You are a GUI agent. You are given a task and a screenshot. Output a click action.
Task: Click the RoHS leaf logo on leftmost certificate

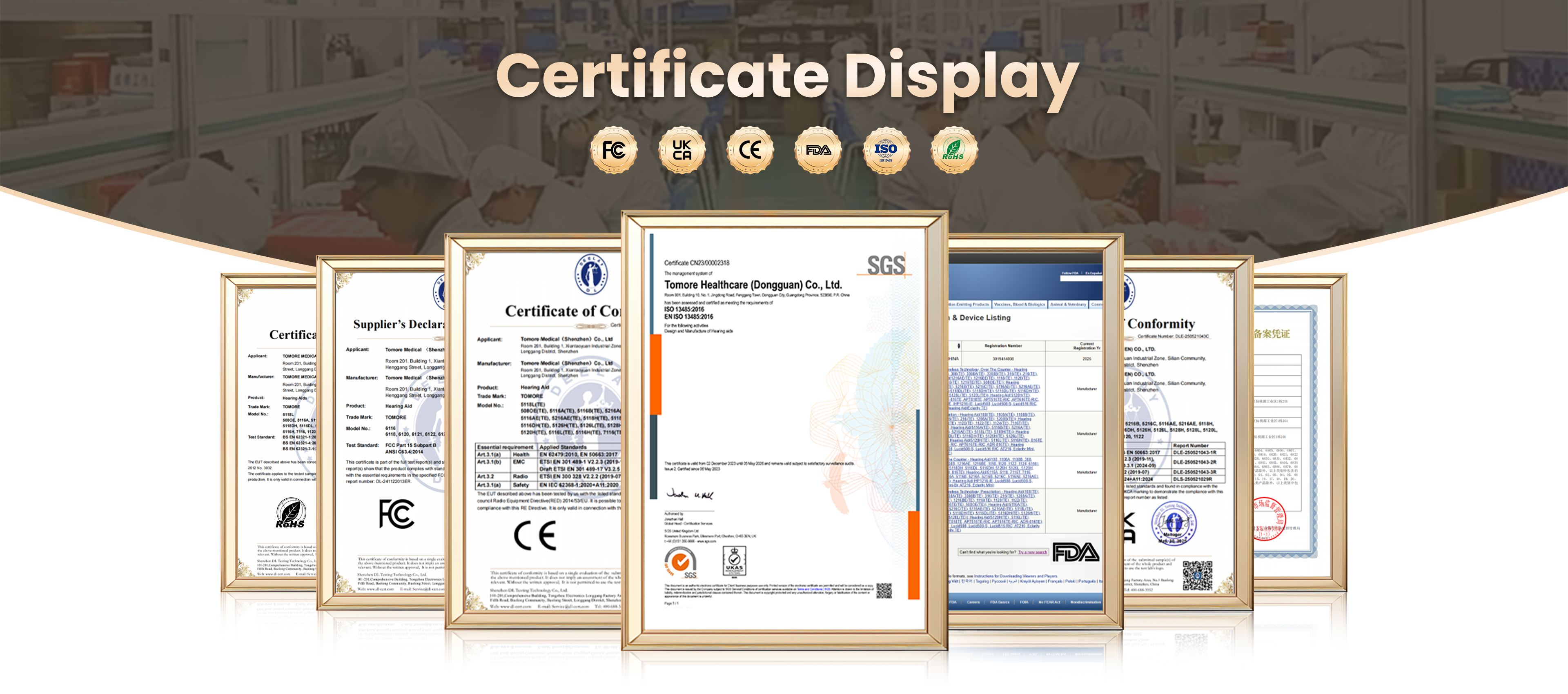pyautogui.click(x=290, y=512)
